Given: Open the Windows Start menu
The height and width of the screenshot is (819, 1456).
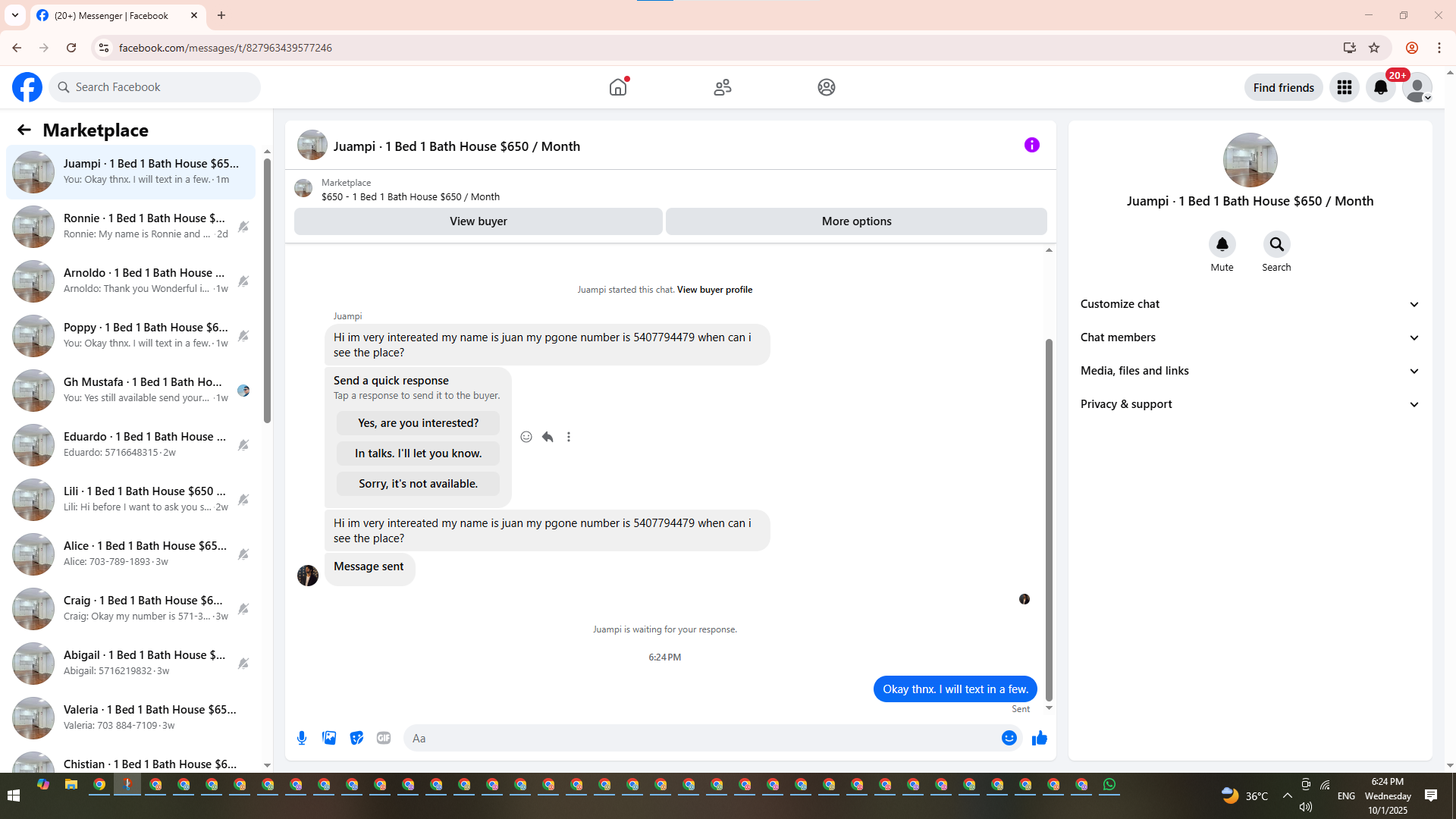Looking at the screenshot, I should [14, 795].
